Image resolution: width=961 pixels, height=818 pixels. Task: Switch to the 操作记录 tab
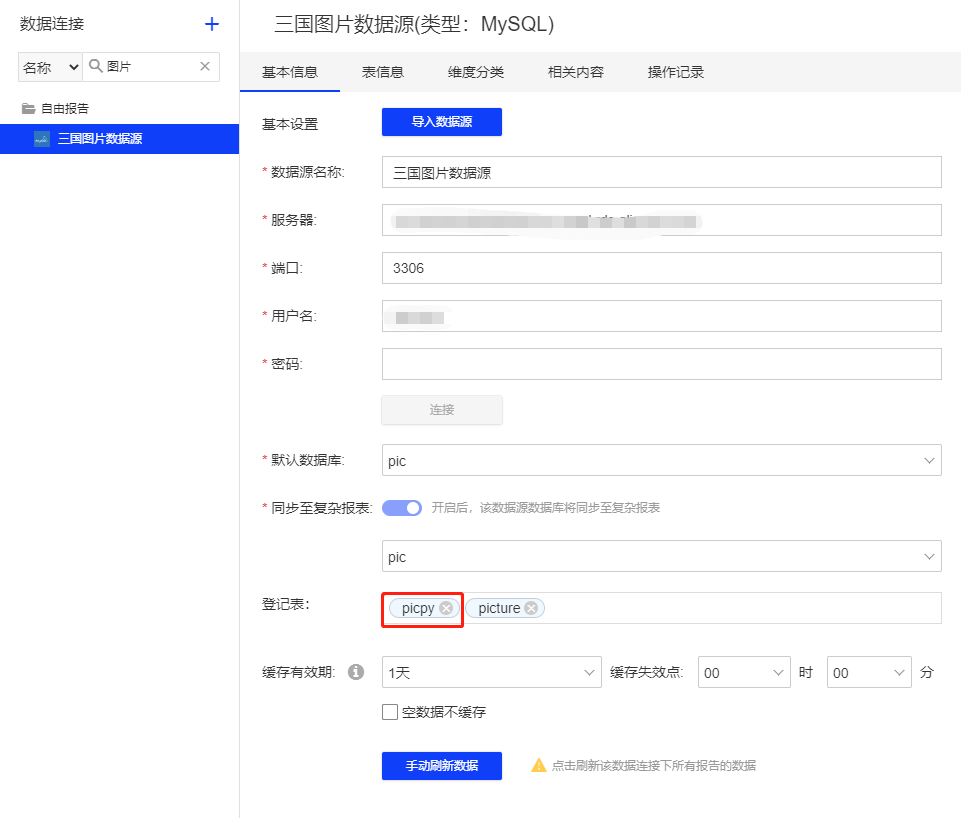(676, 72)
